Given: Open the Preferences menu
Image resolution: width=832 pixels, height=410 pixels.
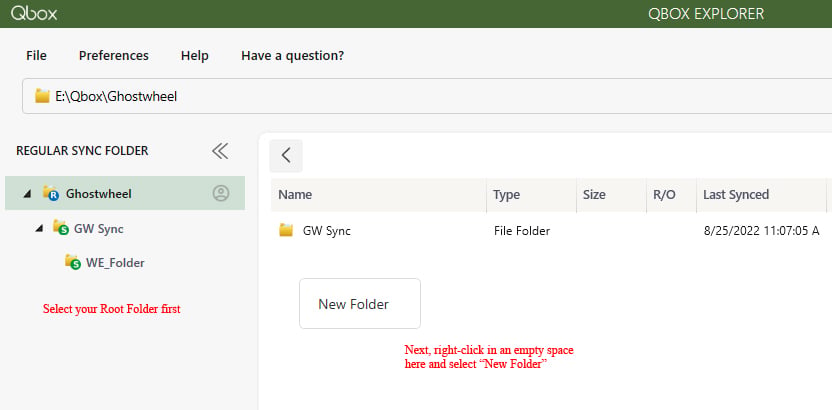Looking at the screenshot, I should 114,56.
